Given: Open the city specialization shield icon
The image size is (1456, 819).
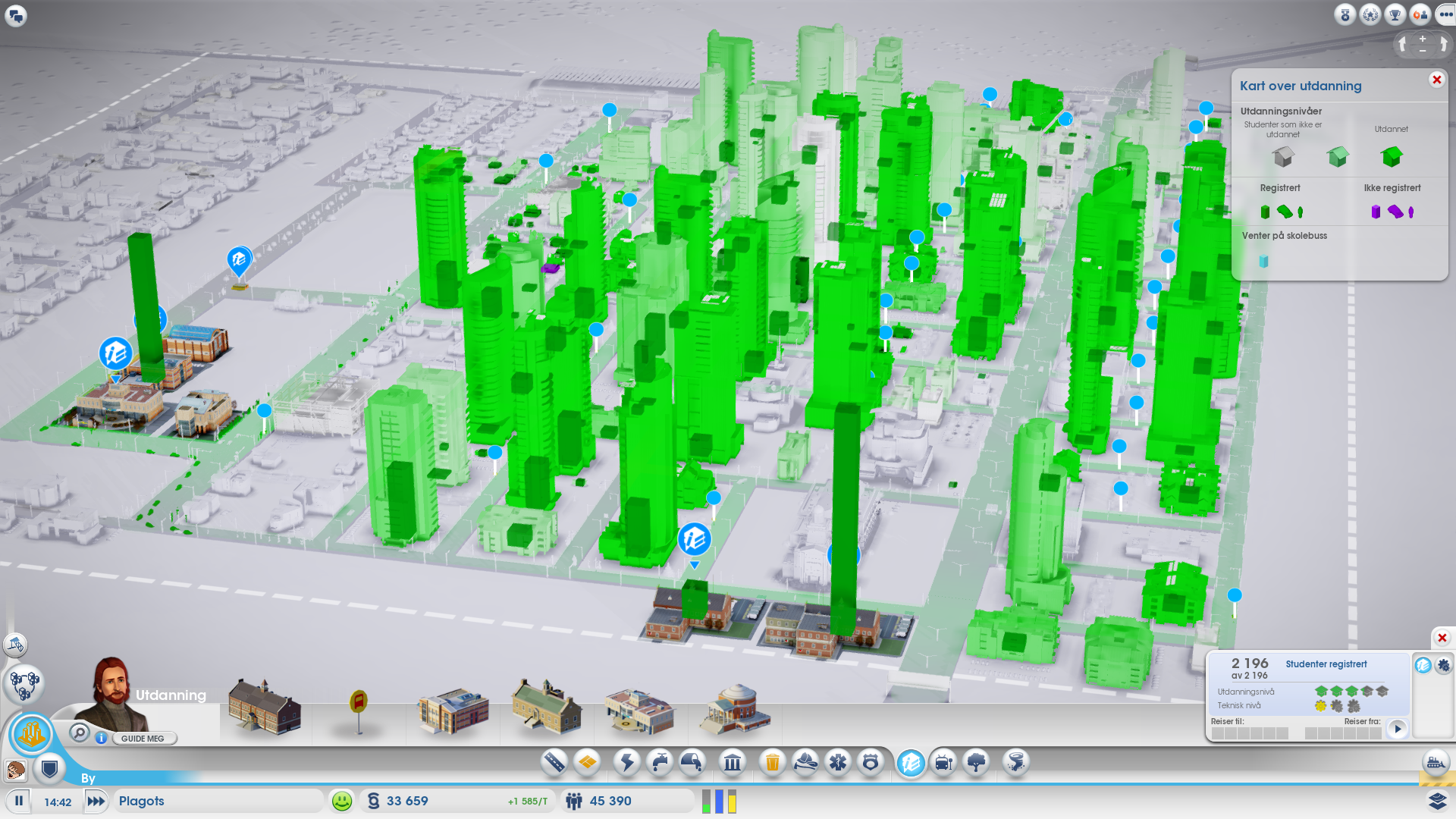Looking at the screenshot, I should tap(50, 770).
